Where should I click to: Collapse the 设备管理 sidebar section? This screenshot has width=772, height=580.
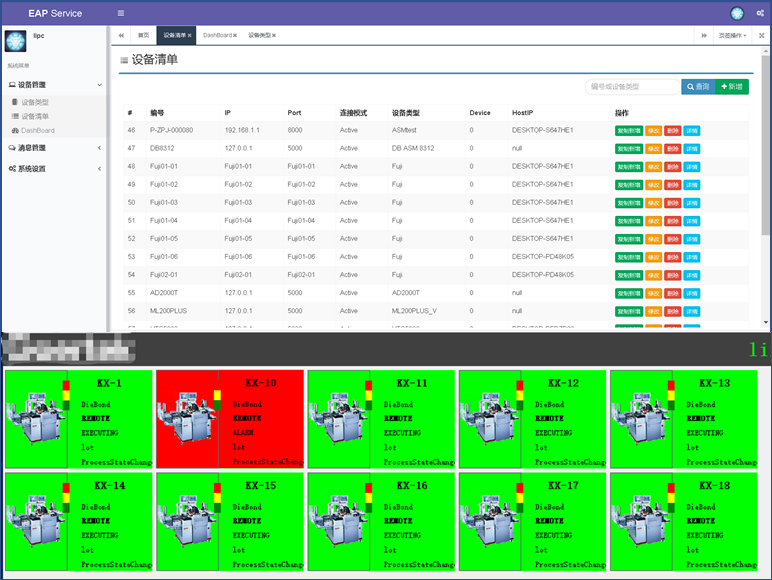pos(55,85)
